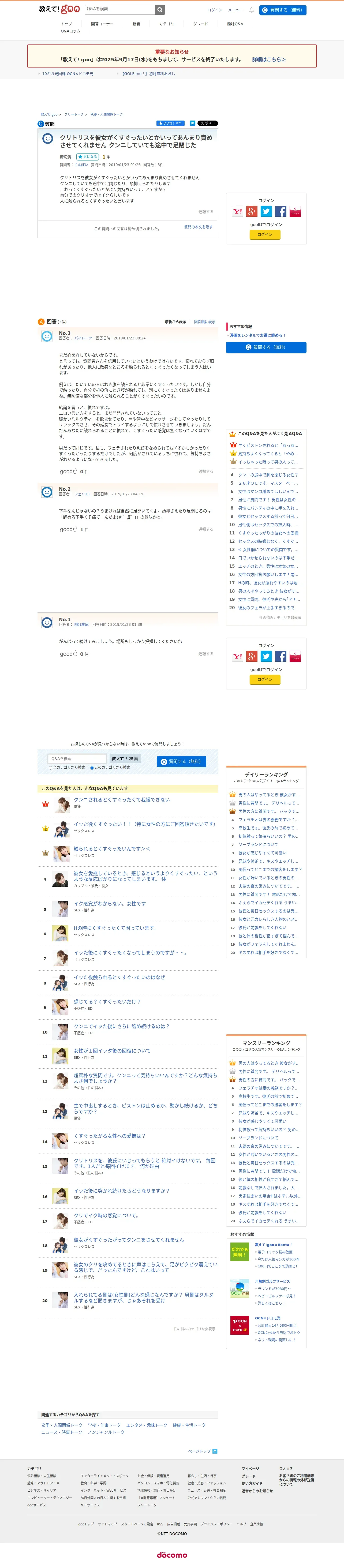Click 恋愛・人間関係トーク breadcrumb link
Image resolution: width=344 pixels, height=1568 pixels.
(x=107, y=114)
